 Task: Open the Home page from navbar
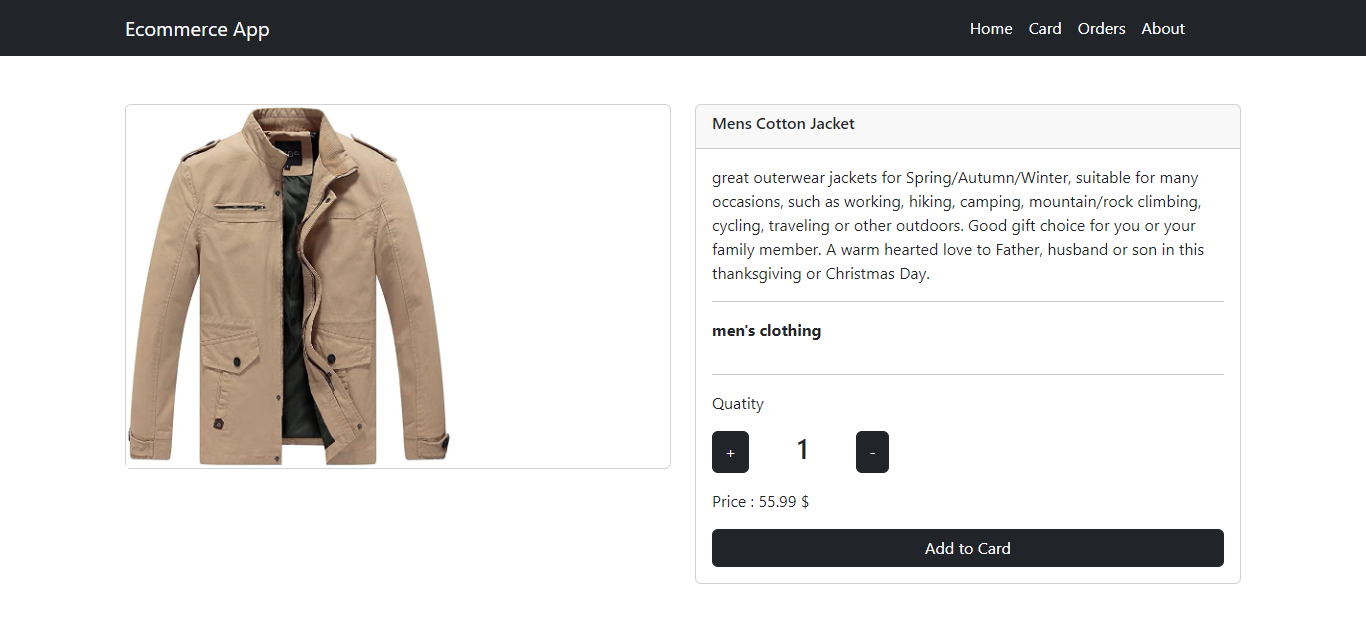pos(991,29)
